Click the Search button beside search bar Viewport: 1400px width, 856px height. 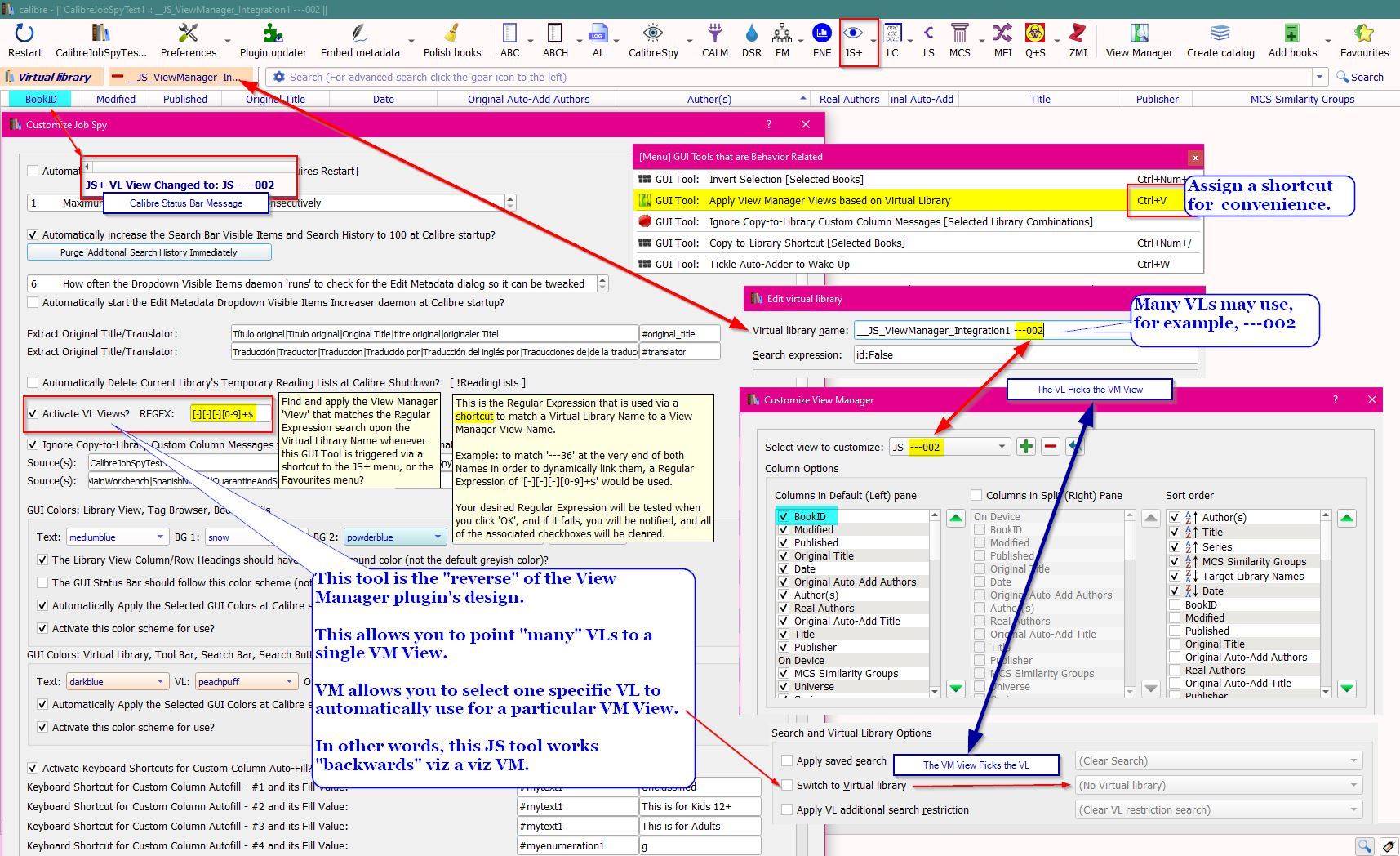pos(1360,77)
